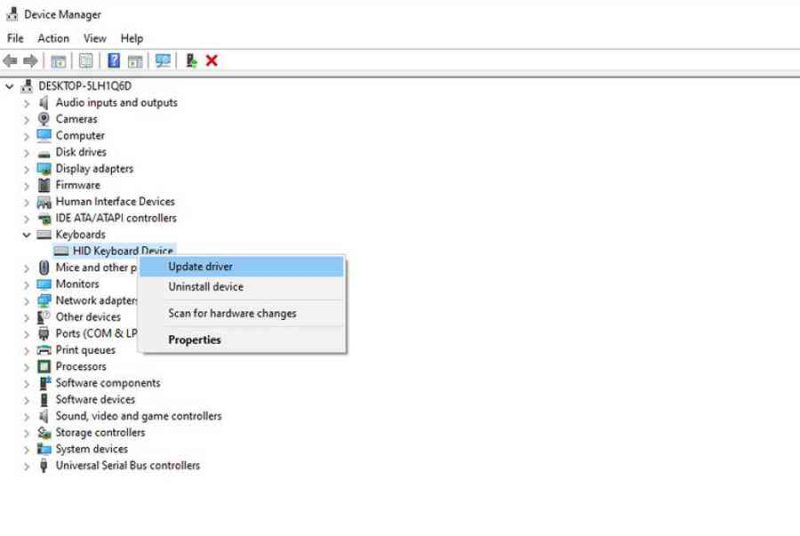Click the Monitors icon
800x536 pixels.
(x=44, y=284)
